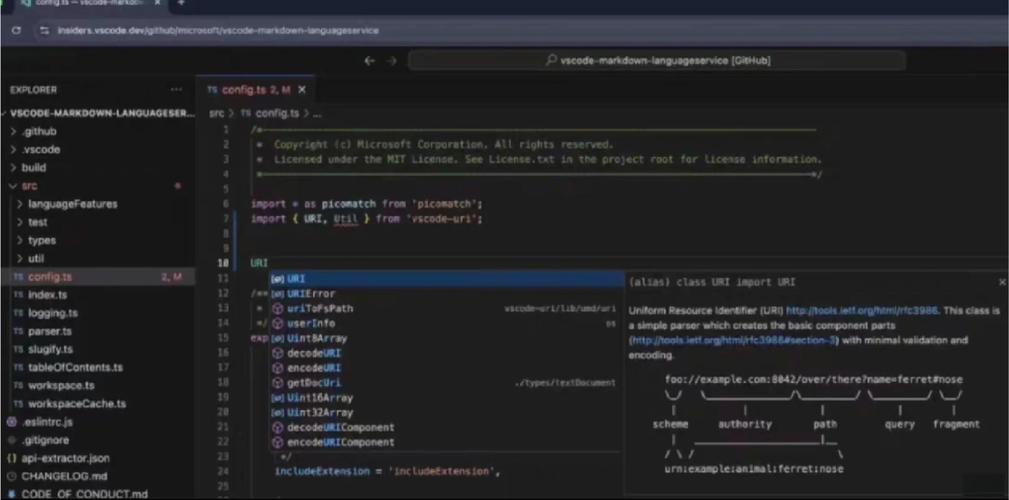This screenshot has width=1009, height=500.
Task: Click the typed URI text on line 10
Action: [x=259, y=263]
